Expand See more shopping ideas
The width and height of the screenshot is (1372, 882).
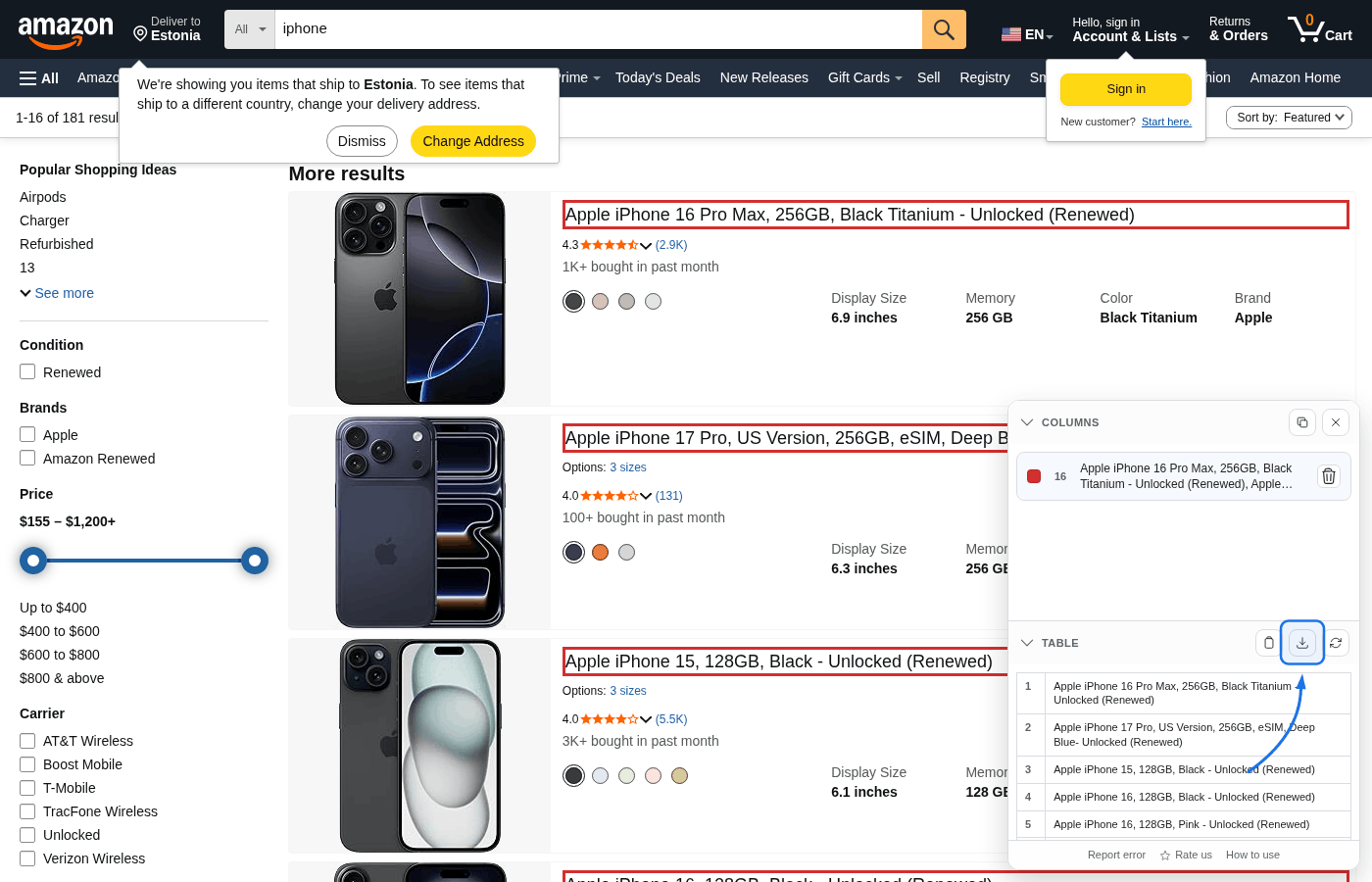click(x=57, y=293)
